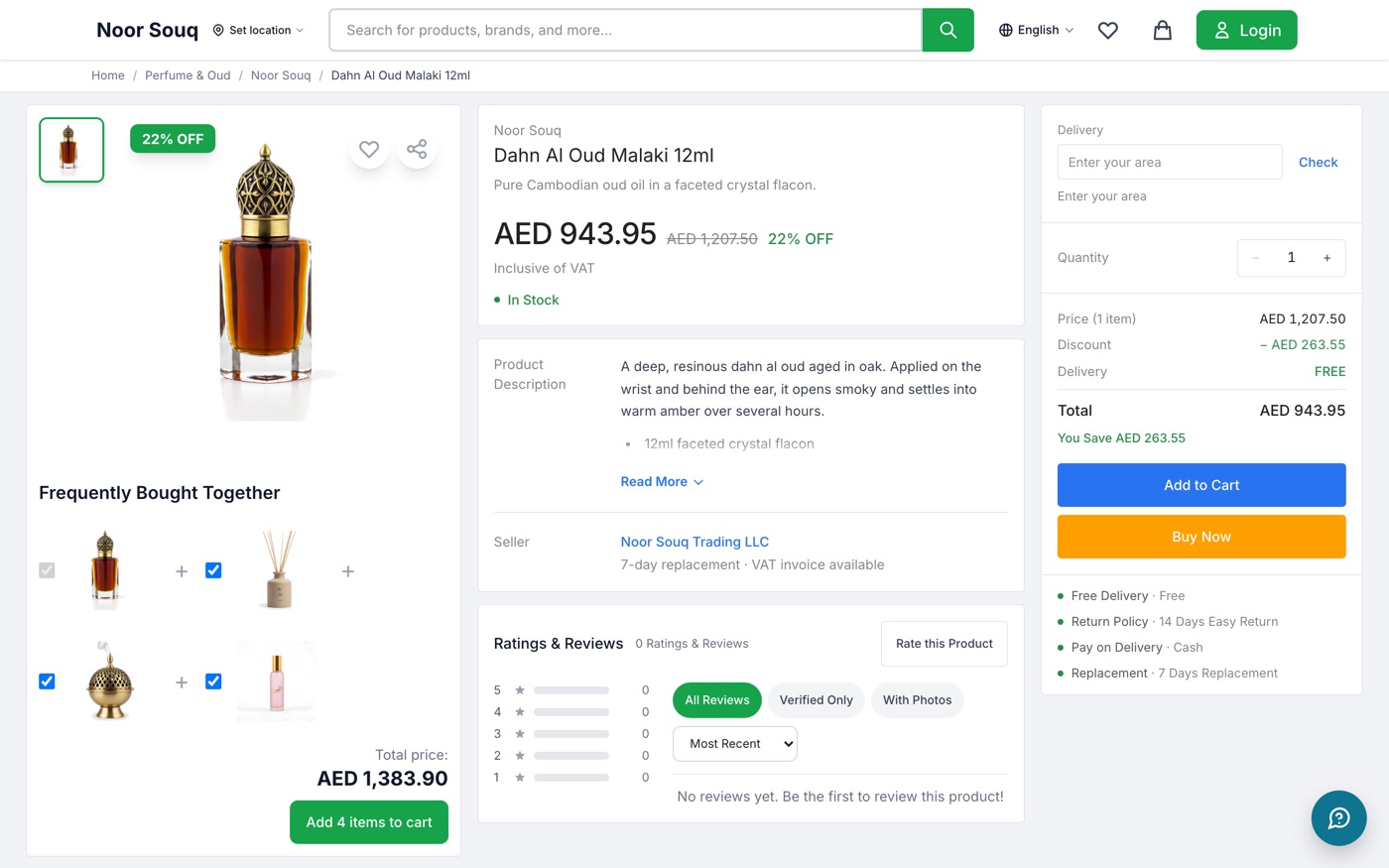1389x868 pixels.
Task: Open Set location selector
Action: pos(258,31)
